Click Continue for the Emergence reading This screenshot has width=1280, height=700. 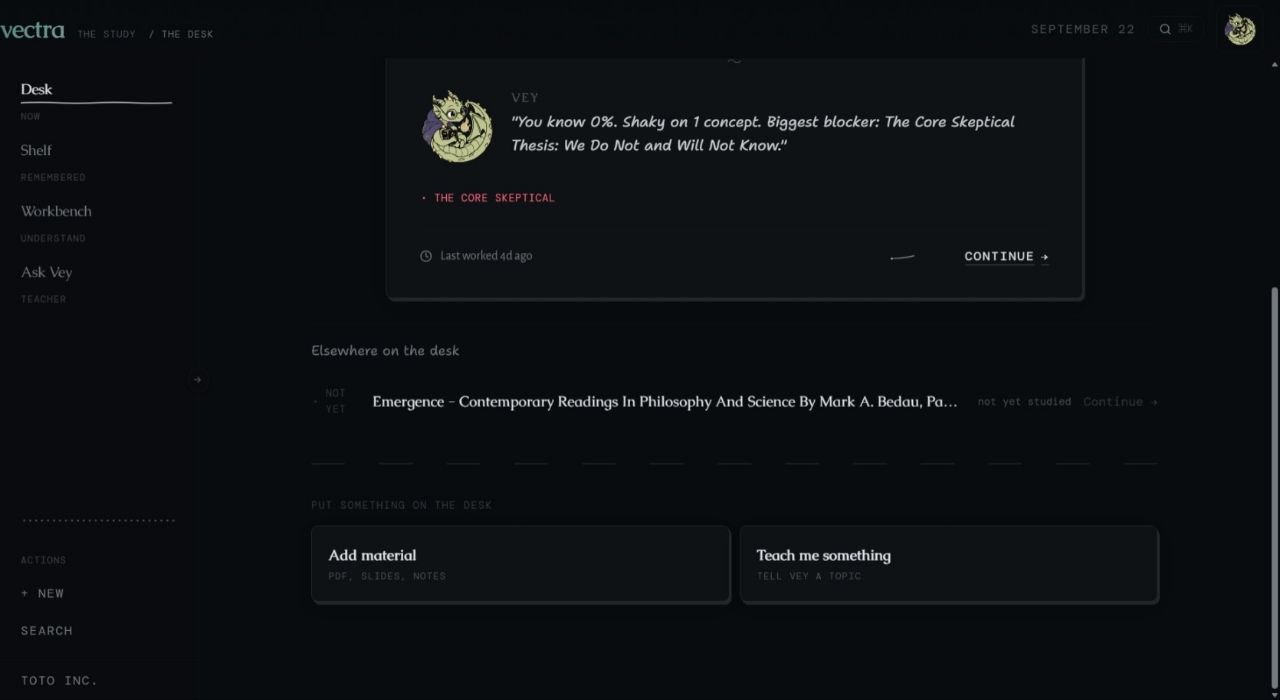point(1120,402)
